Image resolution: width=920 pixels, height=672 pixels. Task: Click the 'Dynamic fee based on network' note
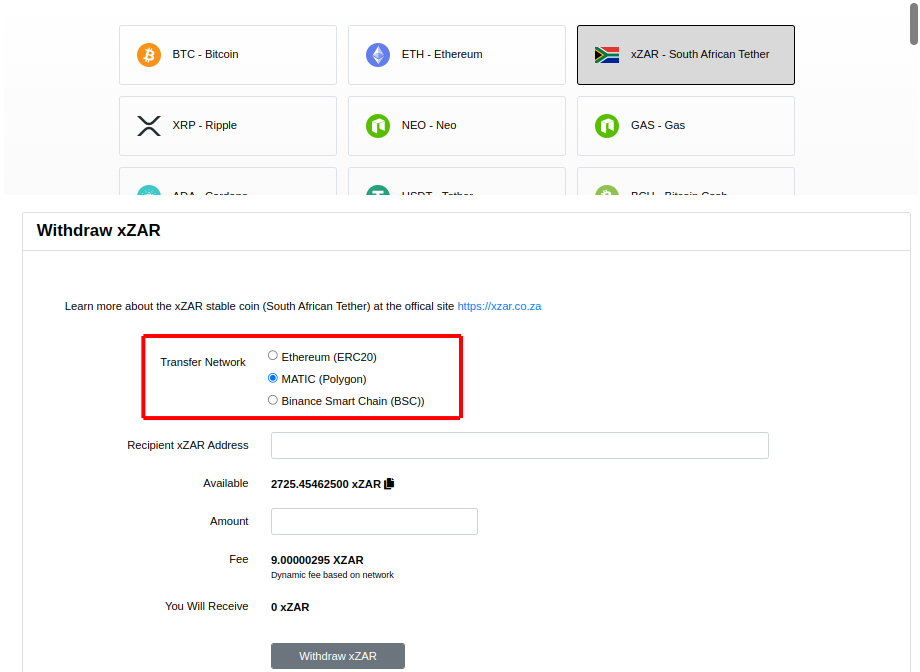332,575
